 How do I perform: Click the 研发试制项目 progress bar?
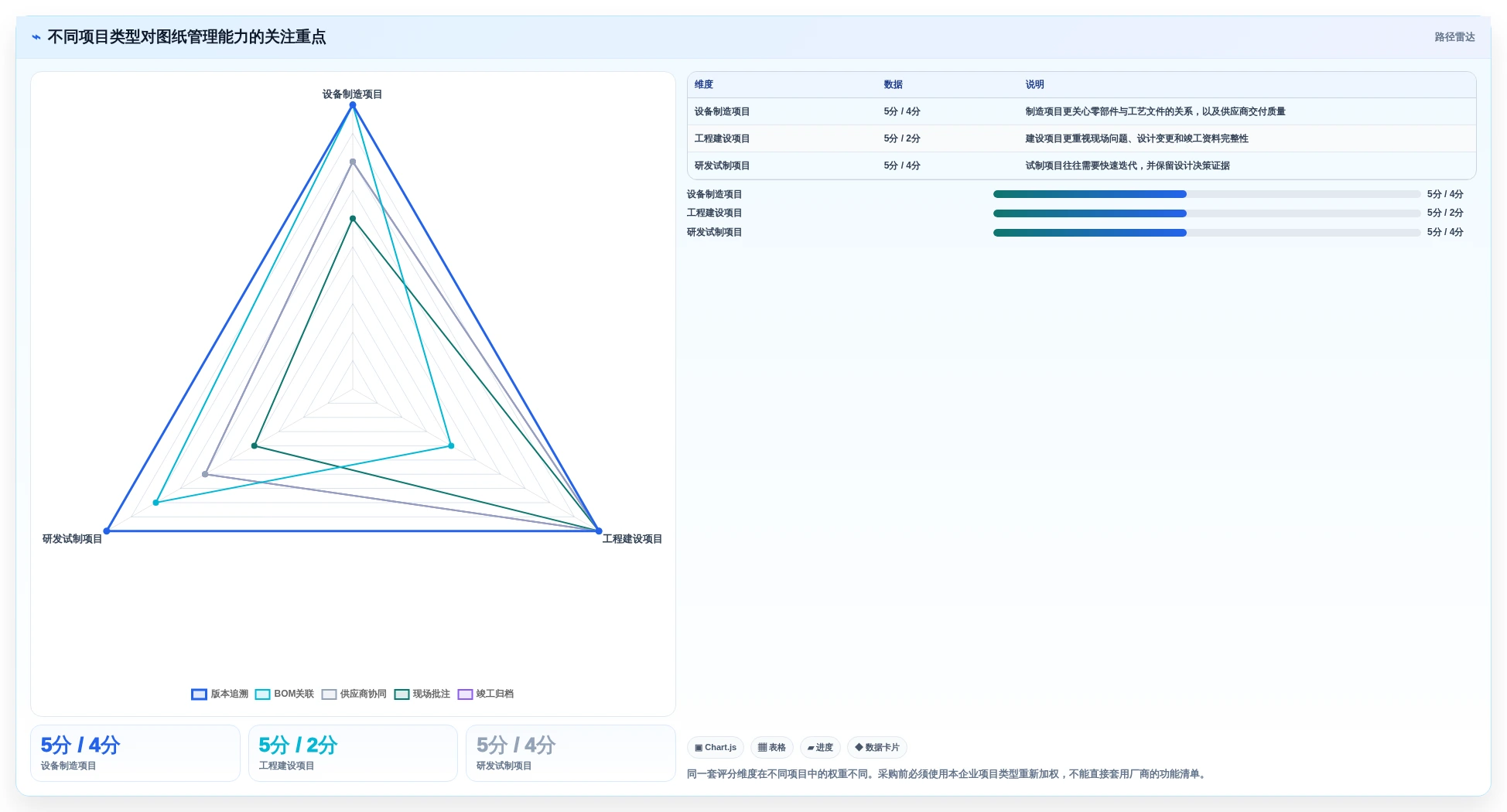pyautogui.click(x=1207, y=233)
